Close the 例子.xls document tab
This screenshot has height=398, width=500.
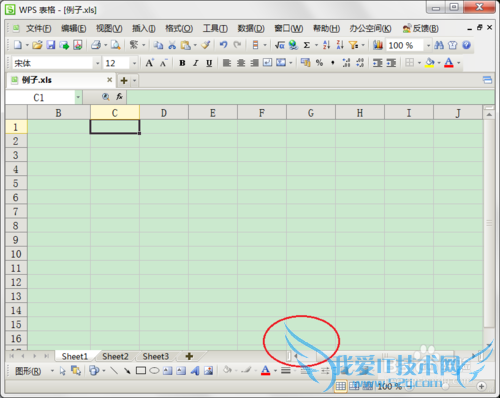pos(109,80)
